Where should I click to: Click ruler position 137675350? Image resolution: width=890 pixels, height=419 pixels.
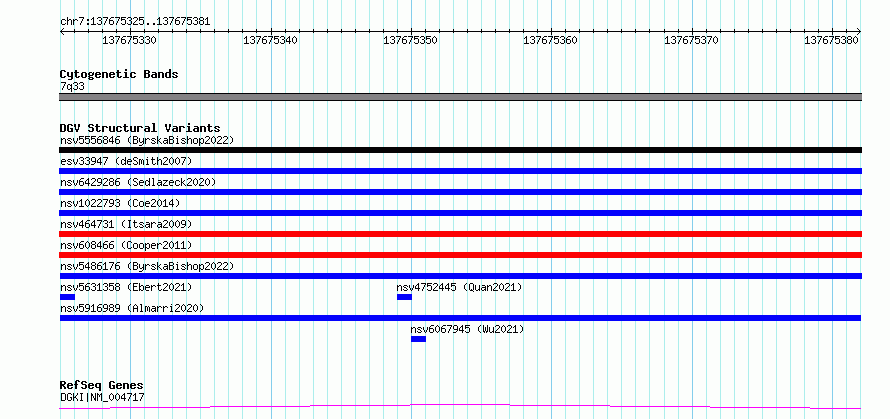coord(410,40)
